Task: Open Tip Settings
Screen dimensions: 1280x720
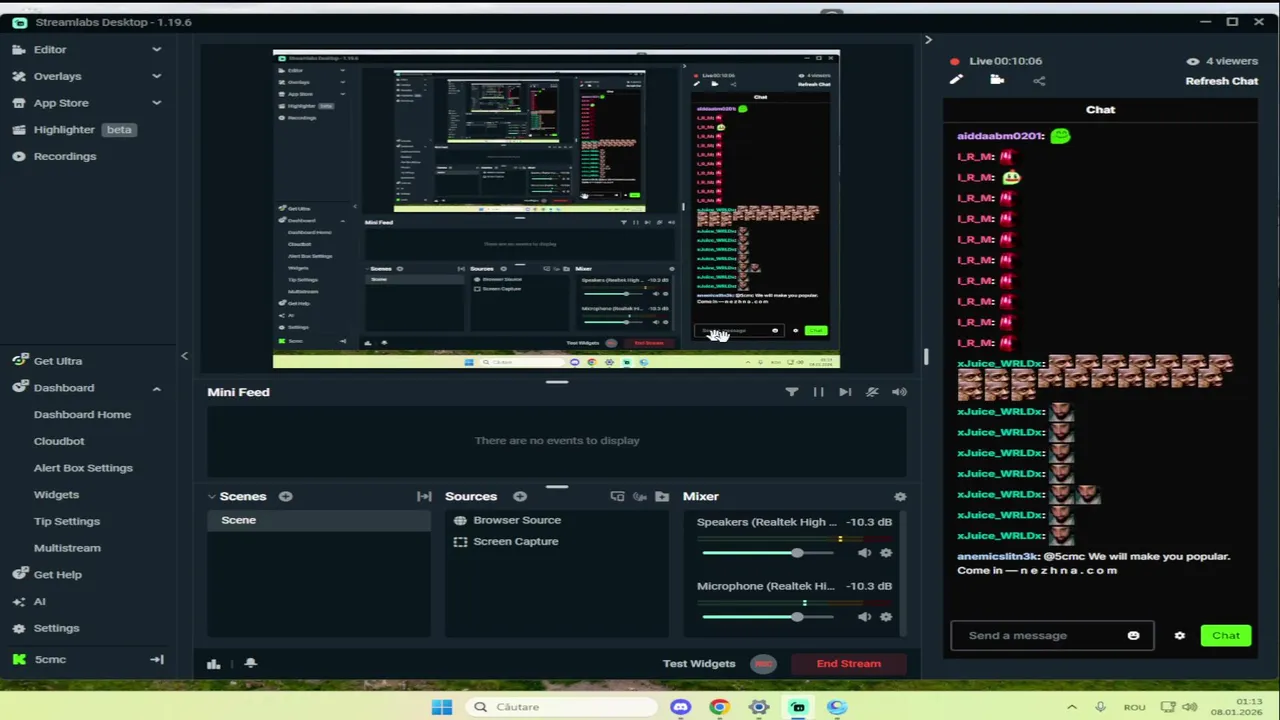Action: click(67, 522)
